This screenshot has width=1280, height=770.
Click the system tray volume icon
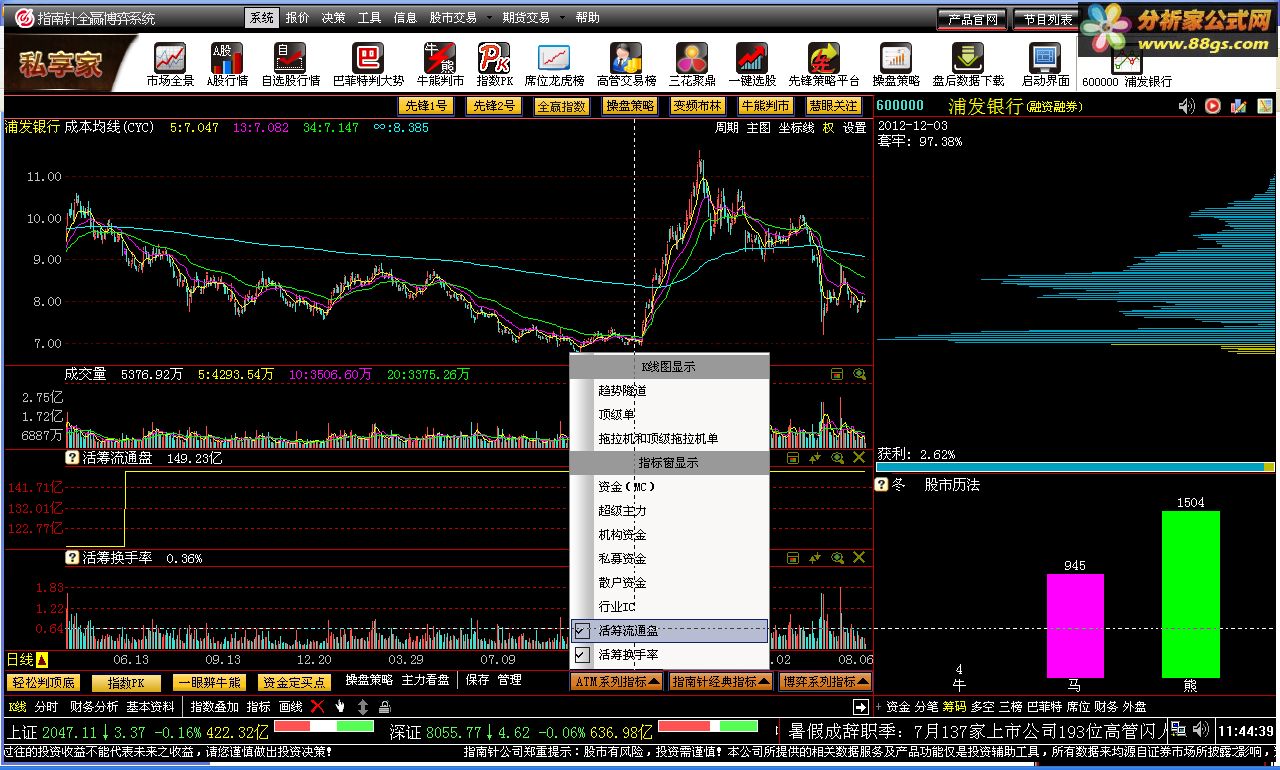click(1201, 730)
